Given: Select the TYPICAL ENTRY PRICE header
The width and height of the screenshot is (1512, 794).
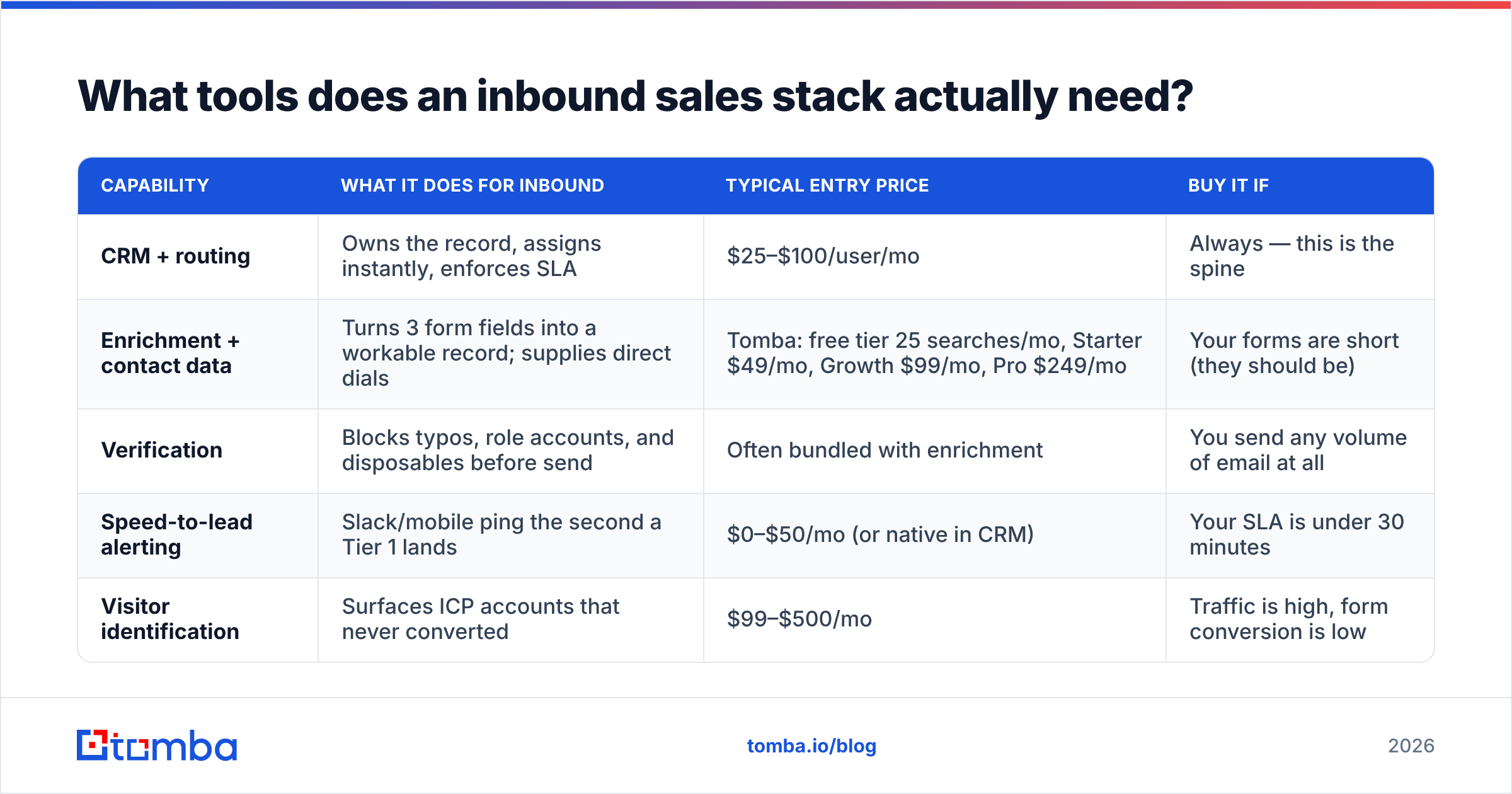Looking at the screenshot, I should point(827,185).
